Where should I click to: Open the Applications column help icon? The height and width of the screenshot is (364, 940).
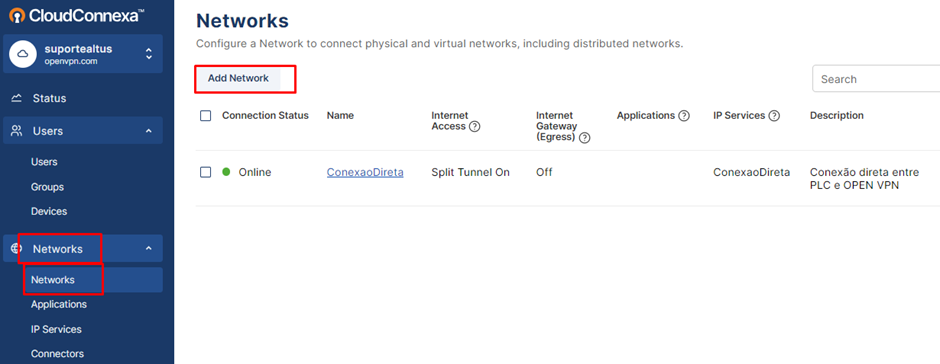click(683, 116)
